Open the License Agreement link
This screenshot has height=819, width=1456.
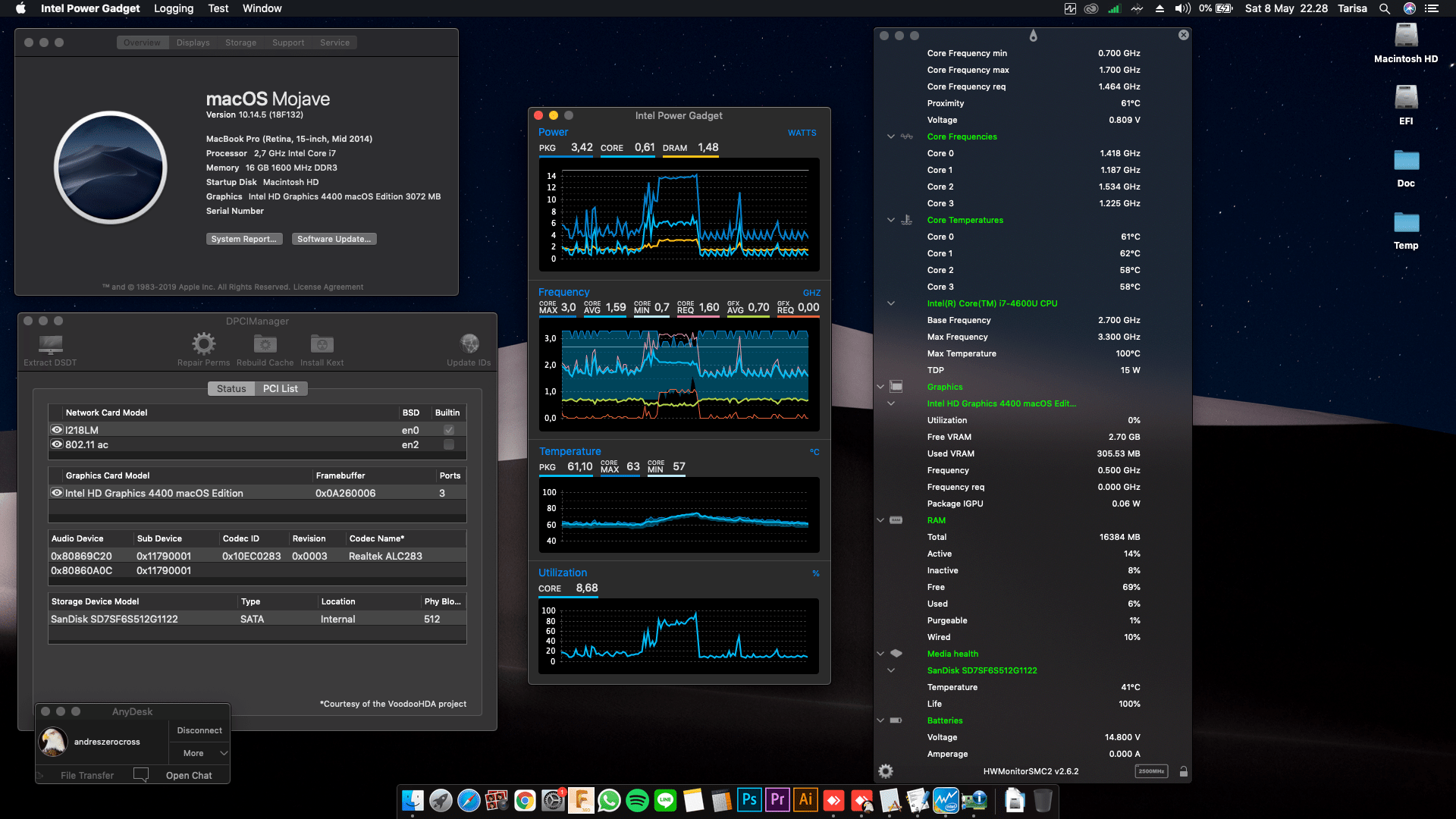coord(328,287)
